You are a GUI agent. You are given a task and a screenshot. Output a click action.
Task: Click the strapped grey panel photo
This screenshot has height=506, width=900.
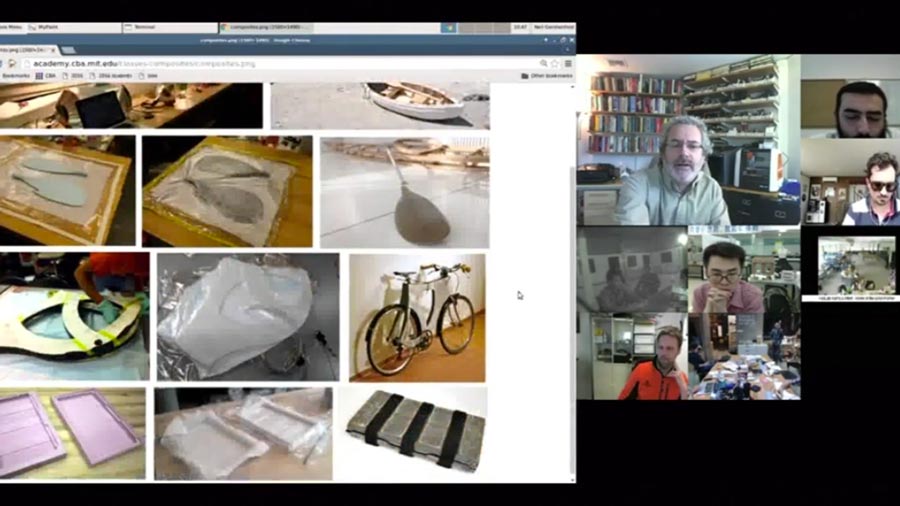(x=412, y=433)
